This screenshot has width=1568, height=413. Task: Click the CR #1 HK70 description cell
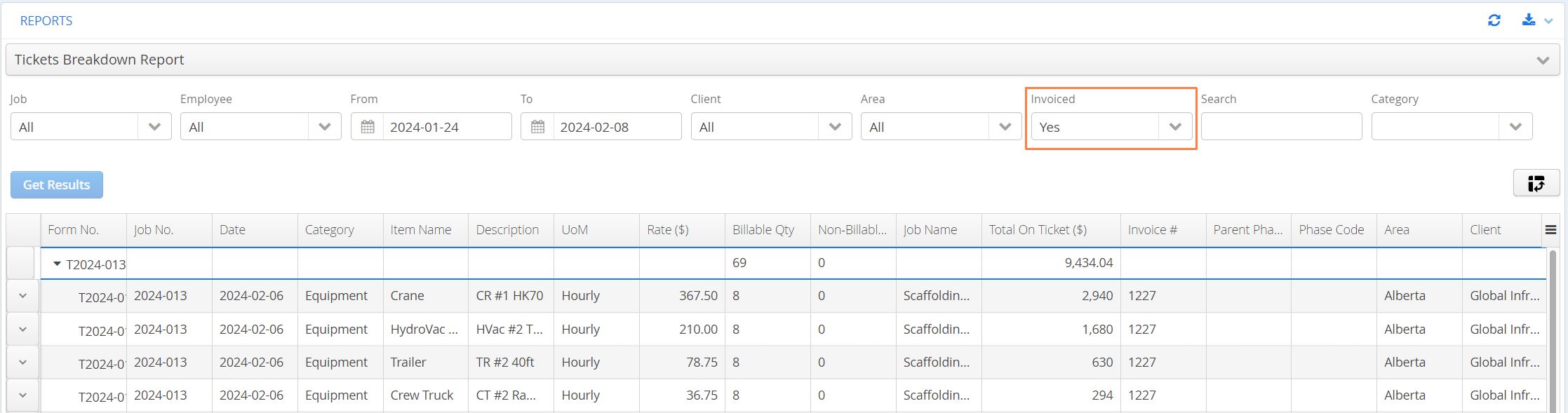[511, 296]
